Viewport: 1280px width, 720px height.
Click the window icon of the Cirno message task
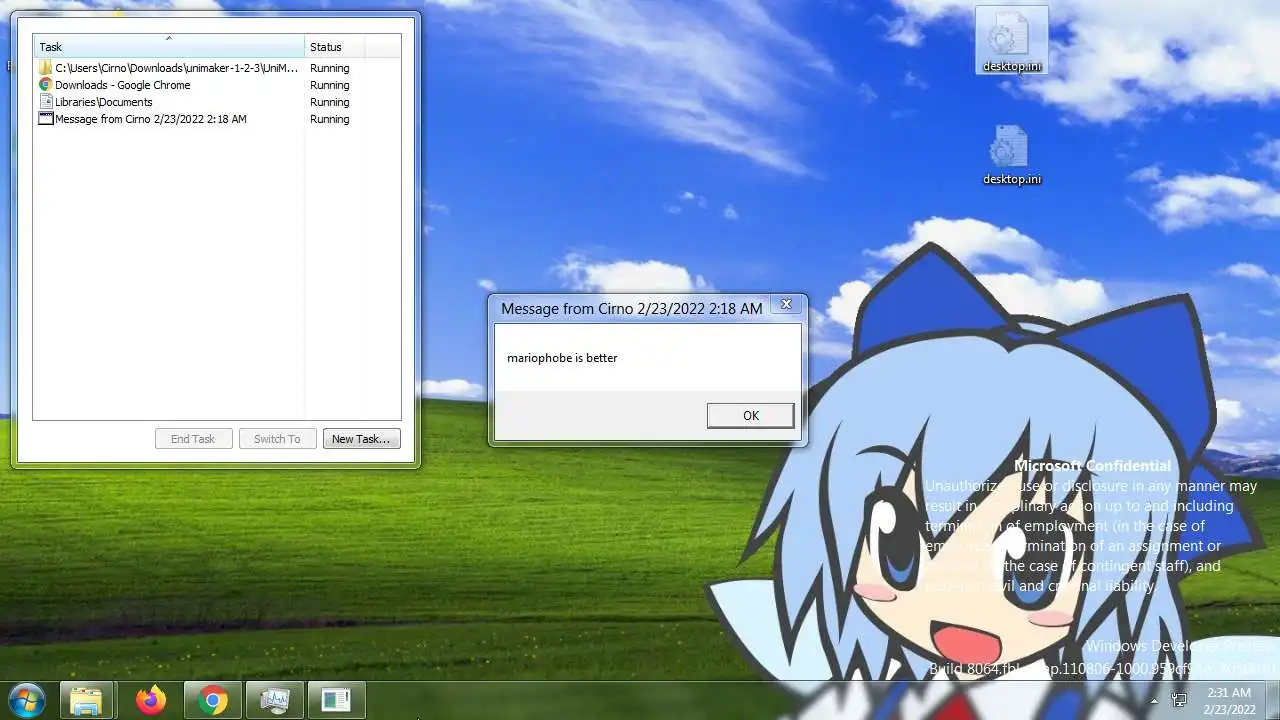coord(45,119)
